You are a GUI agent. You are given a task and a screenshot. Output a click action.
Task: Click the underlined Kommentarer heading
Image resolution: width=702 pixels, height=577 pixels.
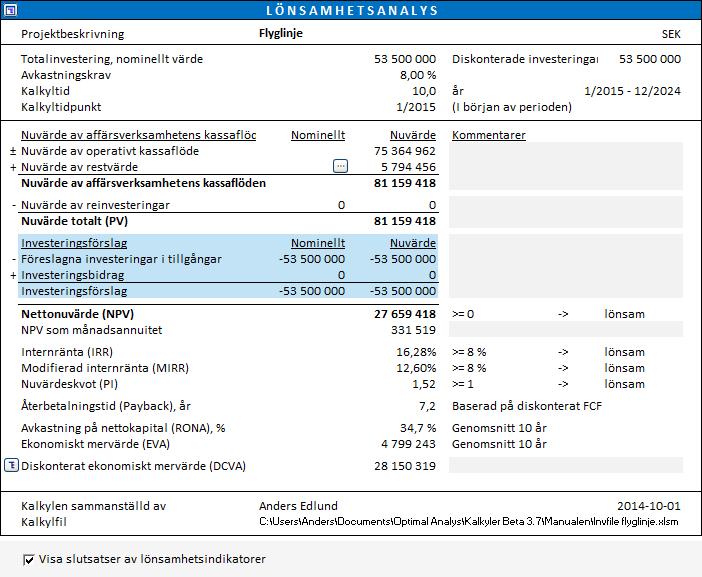488,135
